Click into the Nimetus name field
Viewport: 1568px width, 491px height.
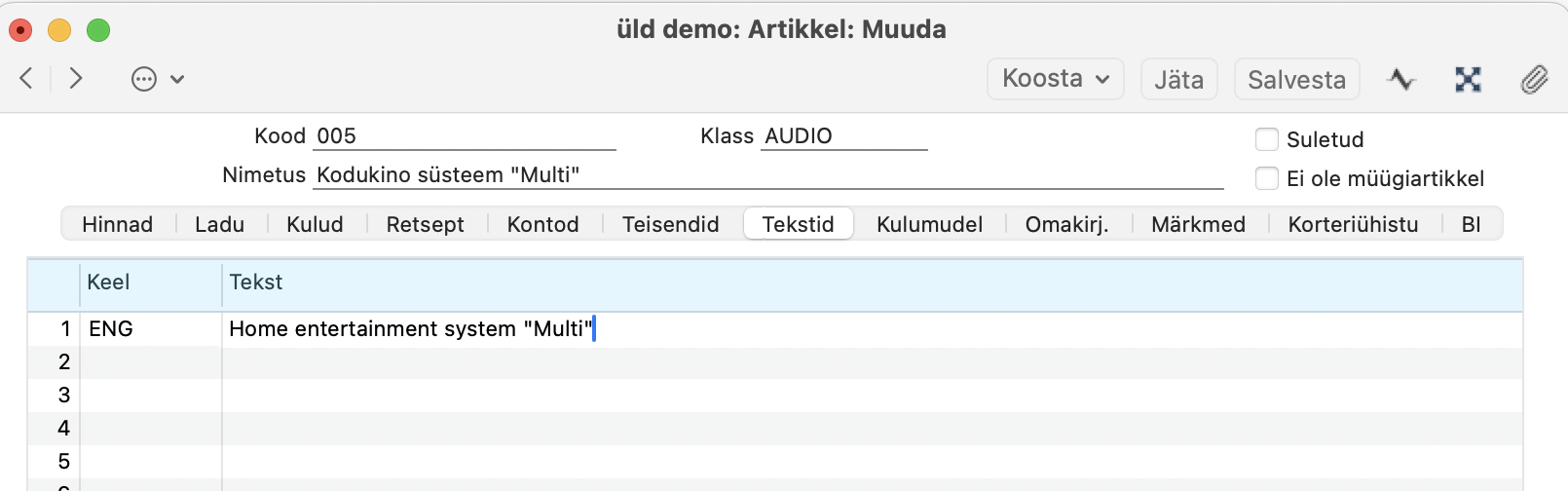tap(767, 175)
